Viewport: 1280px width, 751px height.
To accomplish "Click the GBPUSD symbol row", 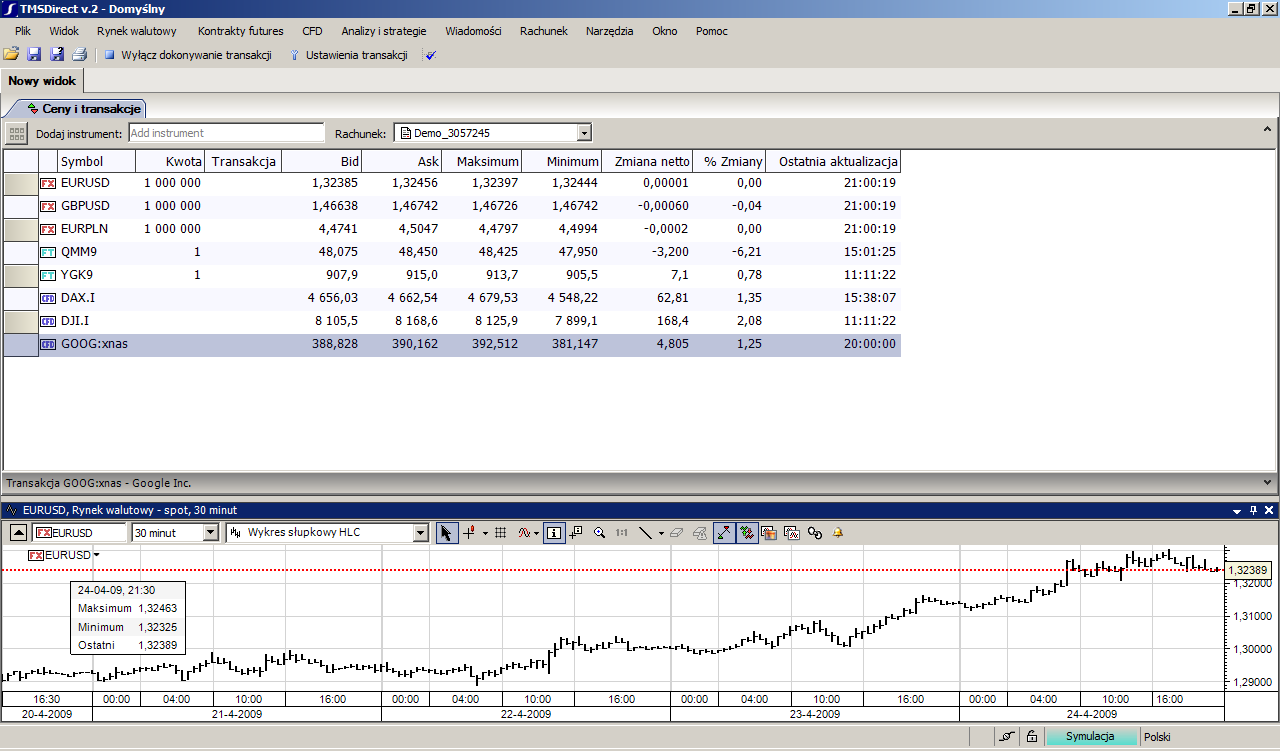I will [x=85, y=206].
